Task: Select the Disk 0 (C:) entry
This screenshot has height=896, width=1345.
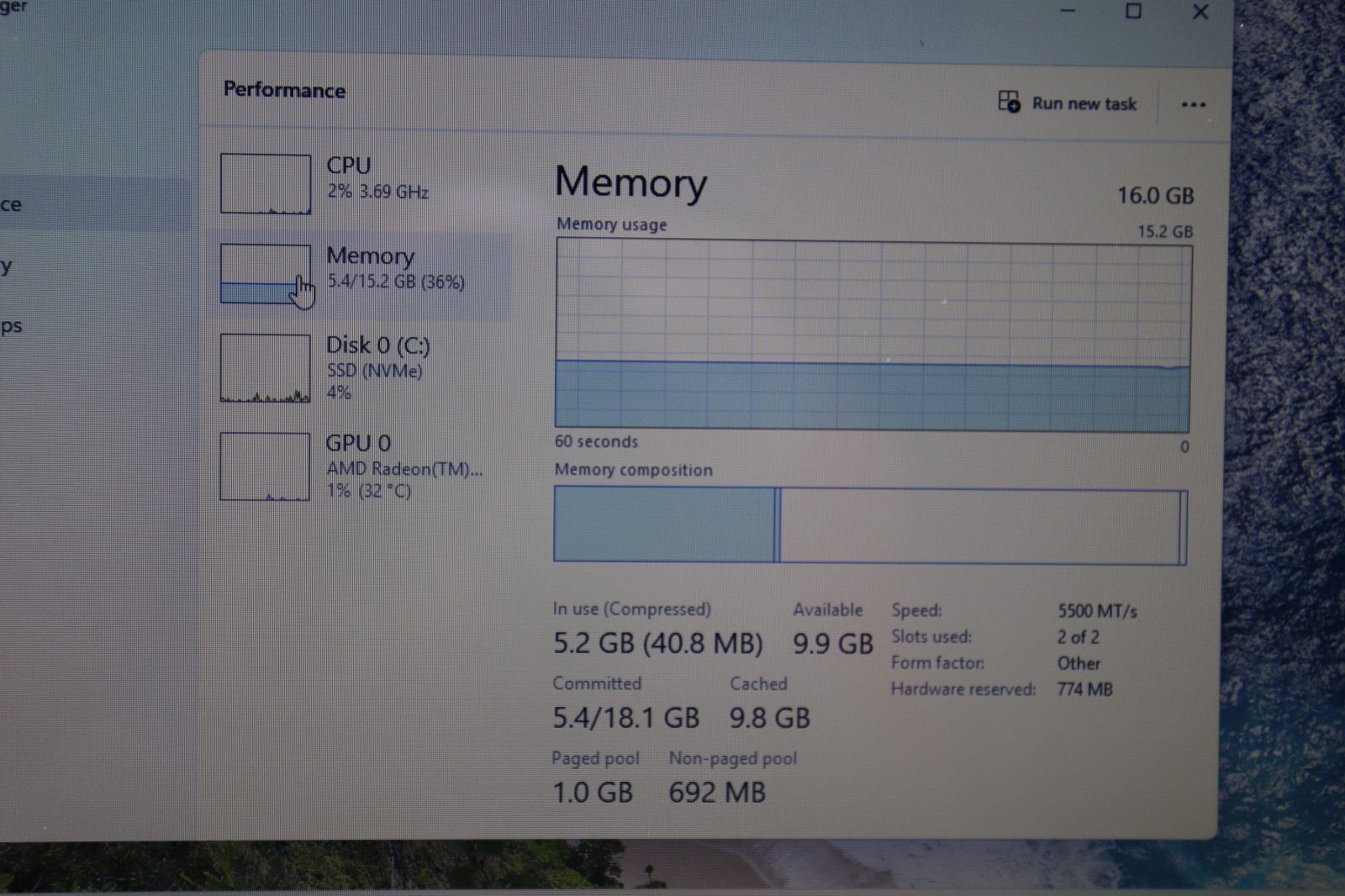Action: tap(360, 368)
